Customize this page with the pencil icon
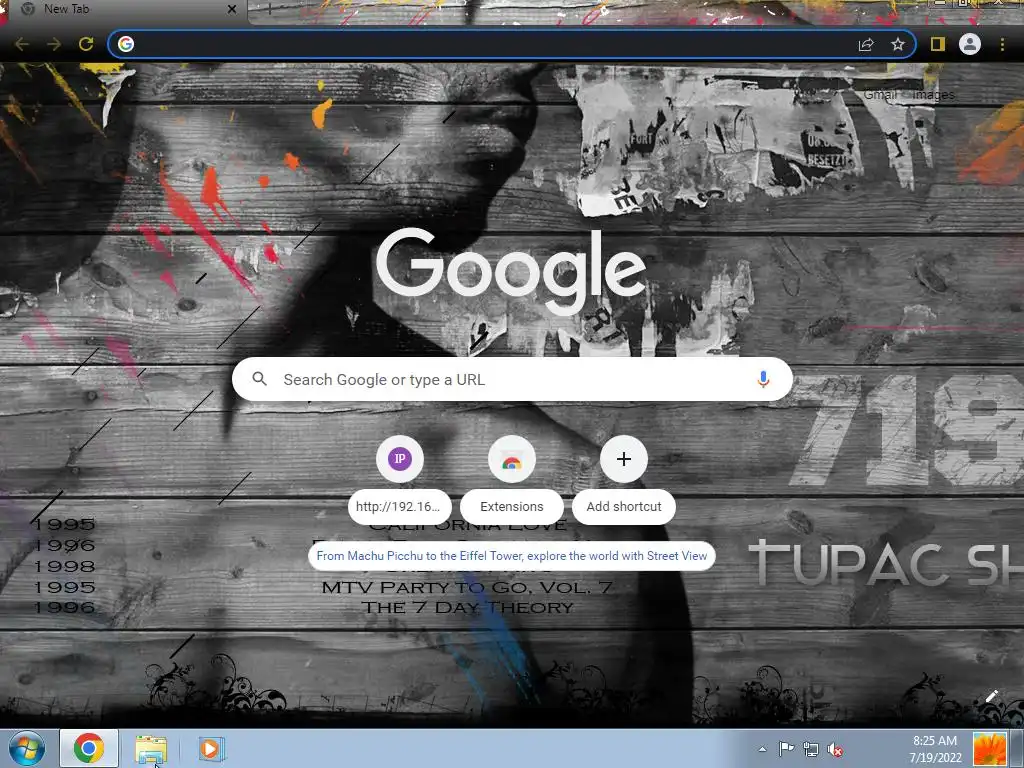Screen dimensions: 1024x768 991,696
